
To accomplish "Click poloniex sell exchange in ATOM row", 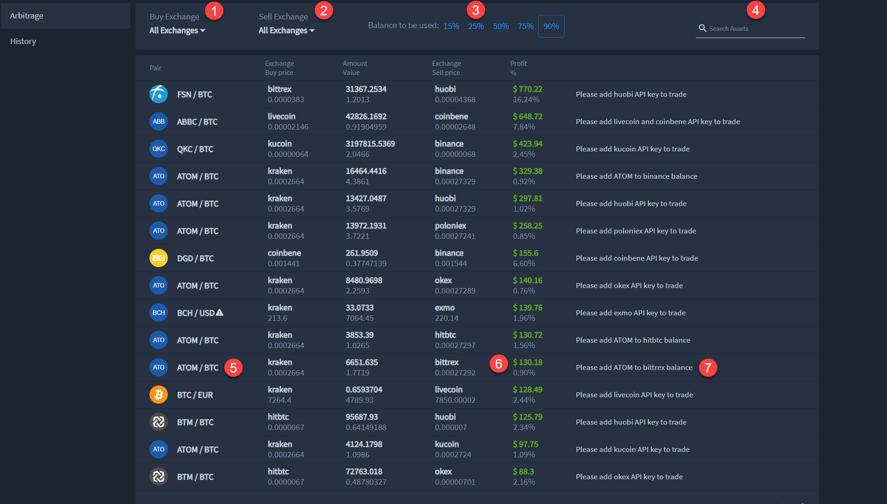I will coord(450,226).
